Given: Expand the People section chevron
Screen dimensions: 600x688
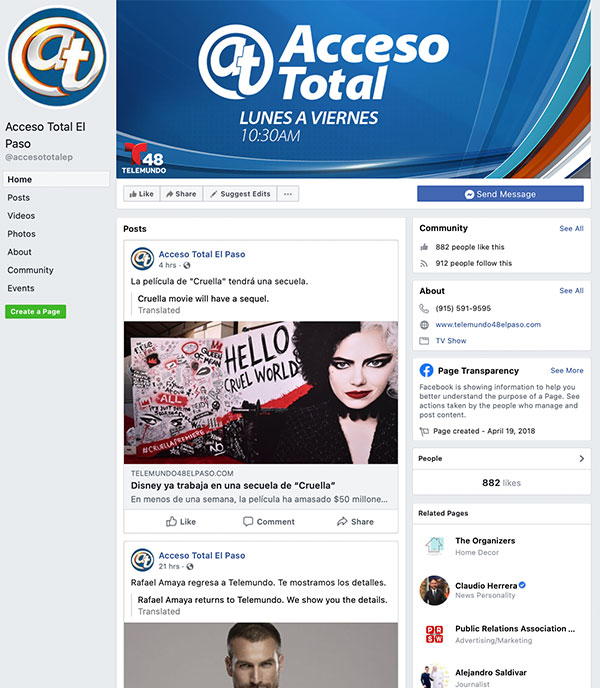Looking at the screenshot, I should click(x=582, y=459).
